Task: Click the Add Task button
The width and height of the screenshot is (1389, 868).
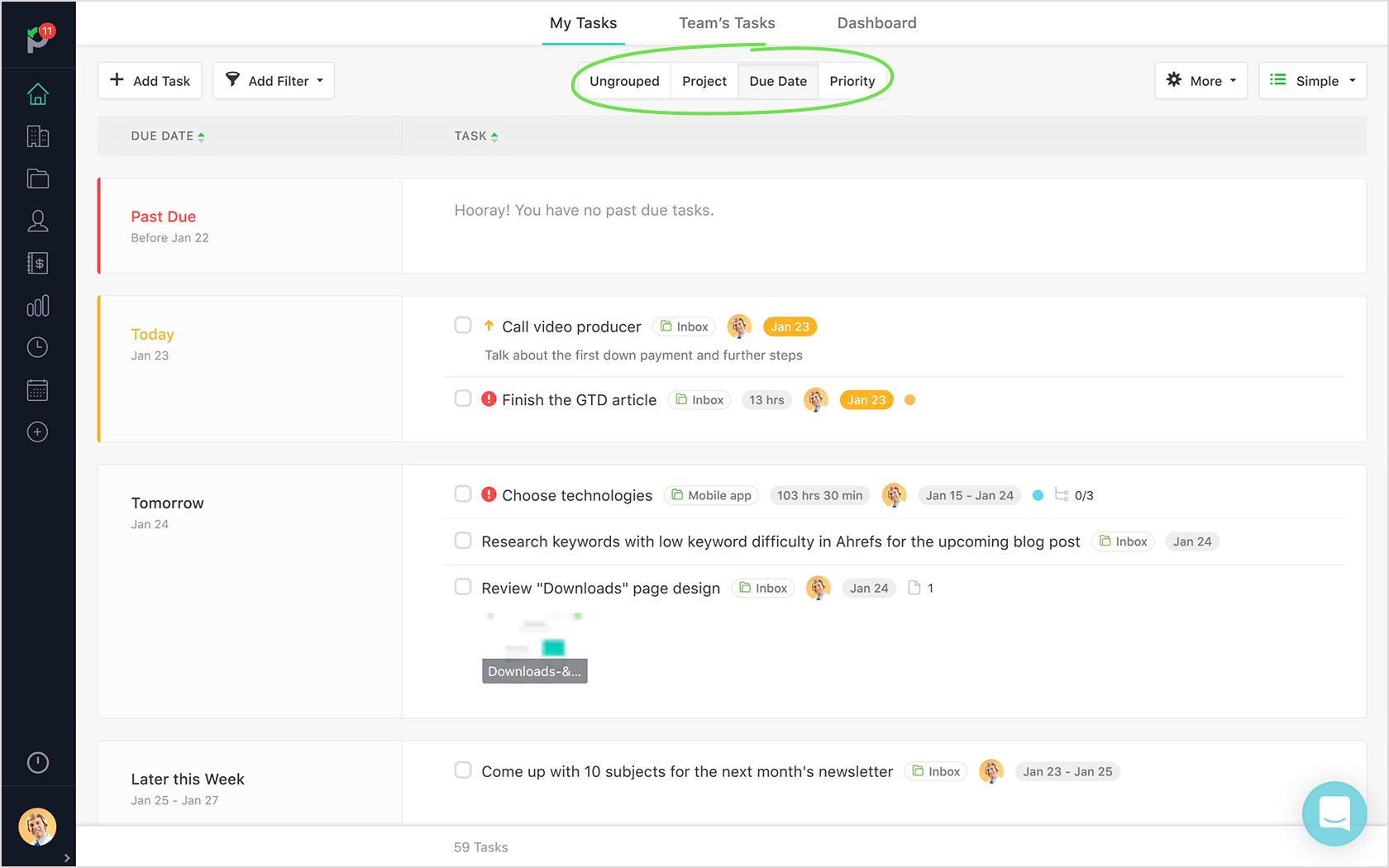Action: click(x=150, y=80)
